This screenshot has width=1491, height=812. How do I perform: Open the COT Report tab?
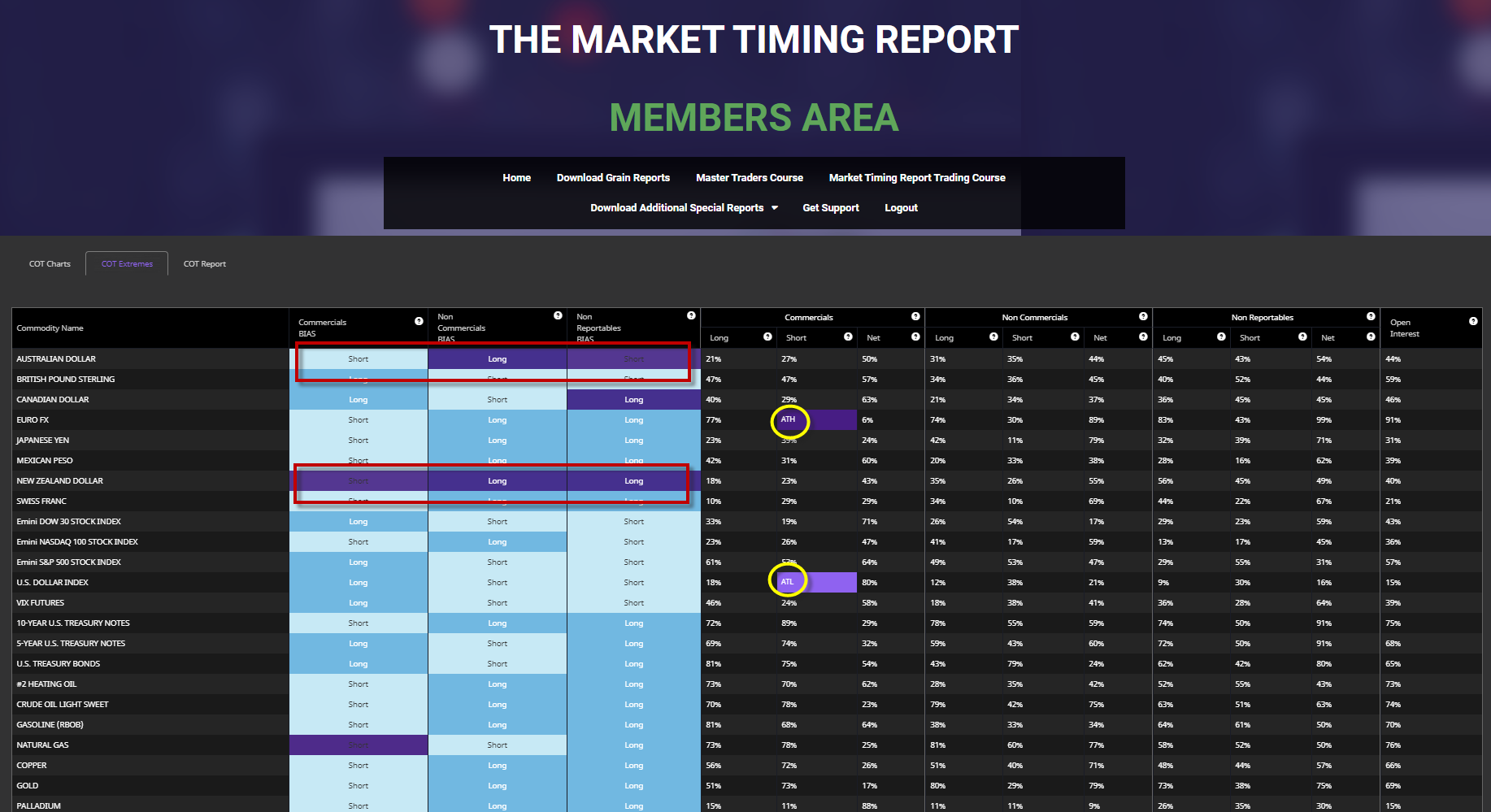coord(205,264)
